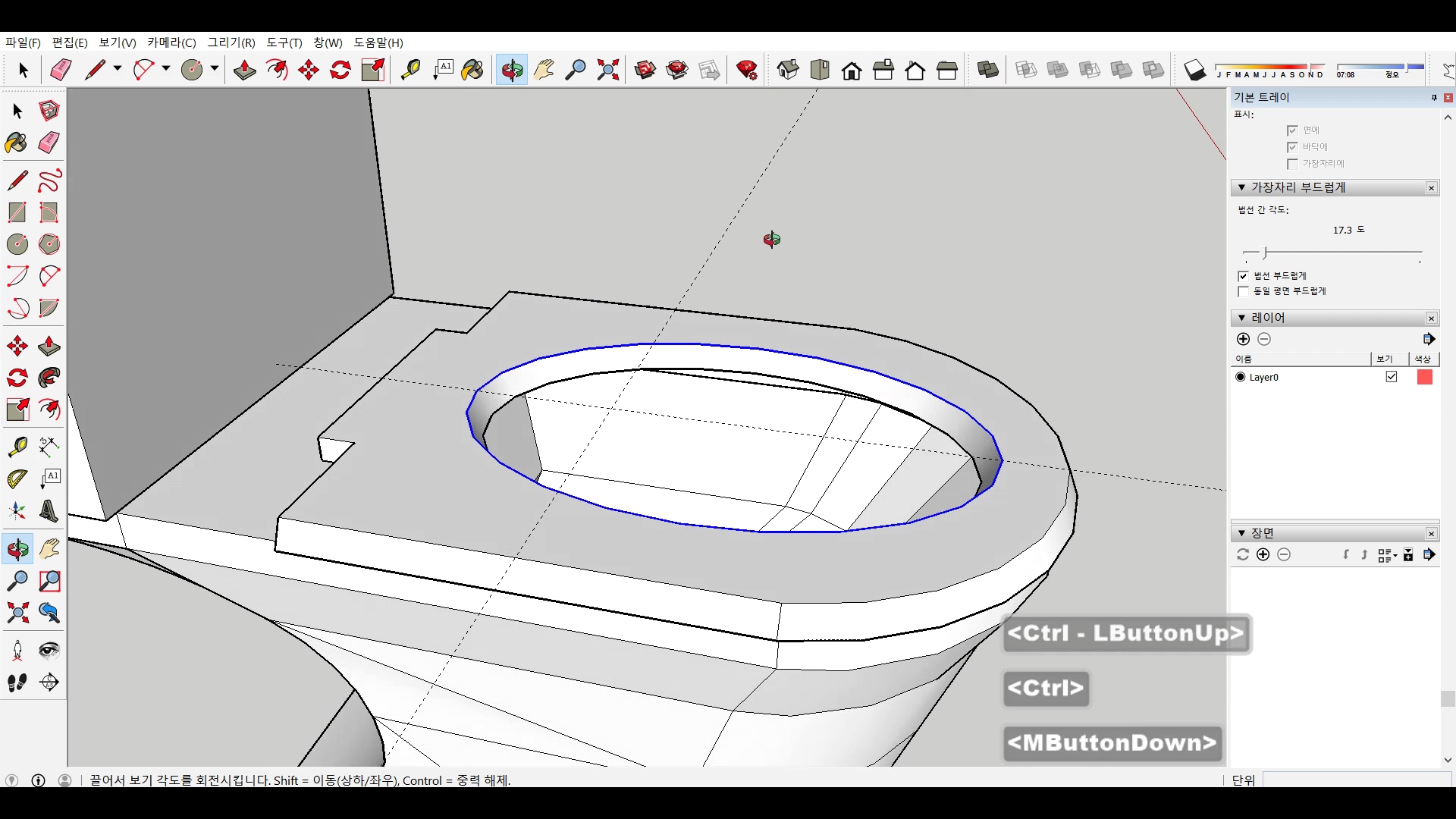Click the add layer plus button
This screenshot has width=1456, height=819.
click(1243, 339)
